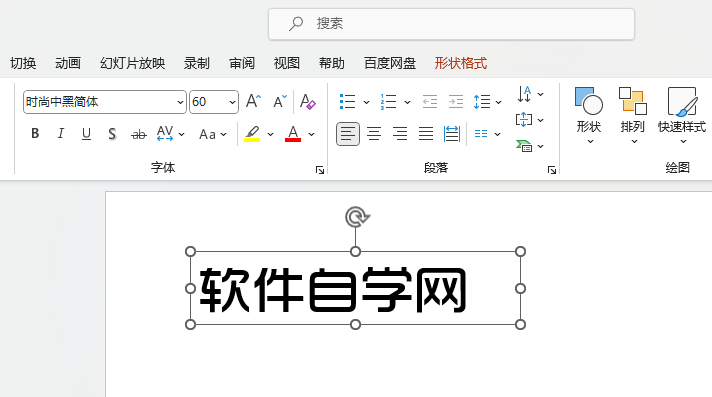Open numbered list style dropdown
Image resolution: width=712 pixels, height=397 pixels.
407,102
